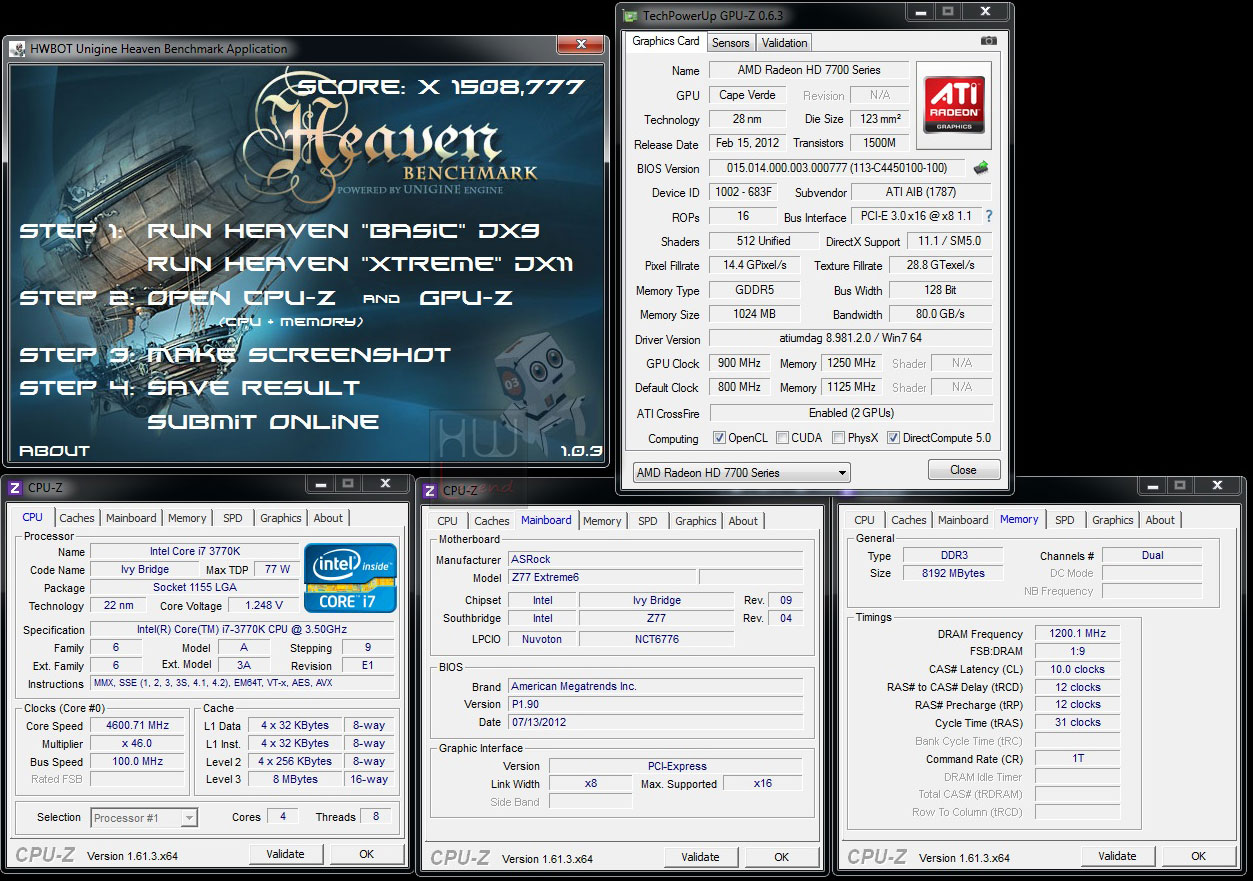
Task: Click OK in the memory timings CPU-Z window
Action: tap(1198, 856)
